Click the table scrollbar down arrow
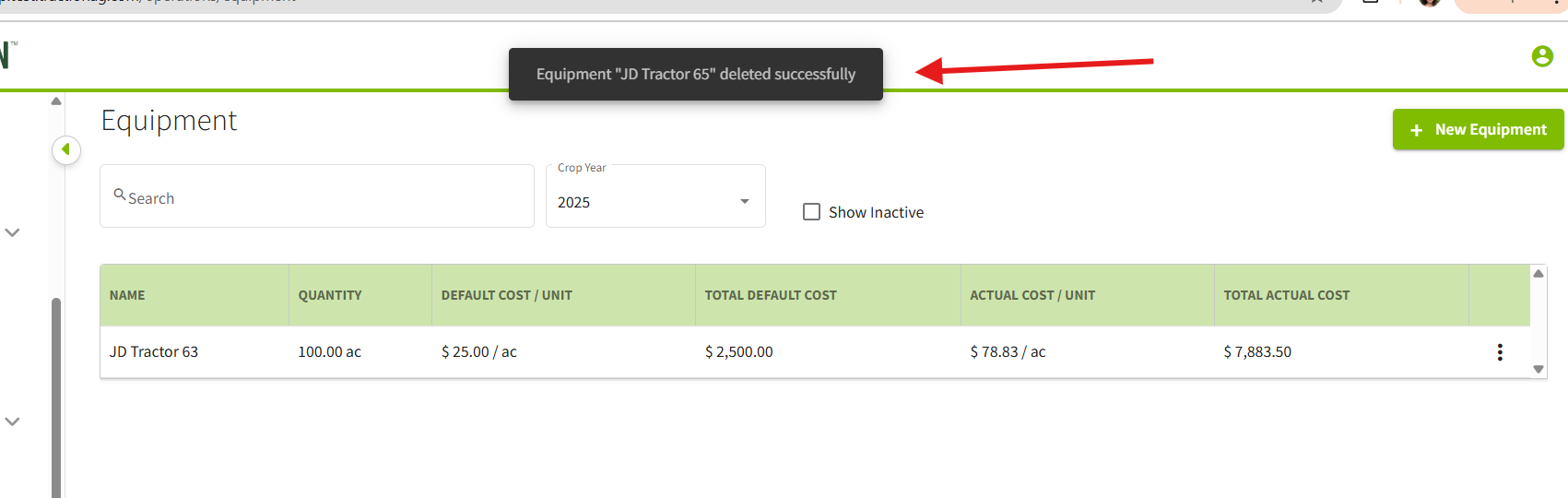The height and width of the screenshot is (498, 1568). [1539, 369]
